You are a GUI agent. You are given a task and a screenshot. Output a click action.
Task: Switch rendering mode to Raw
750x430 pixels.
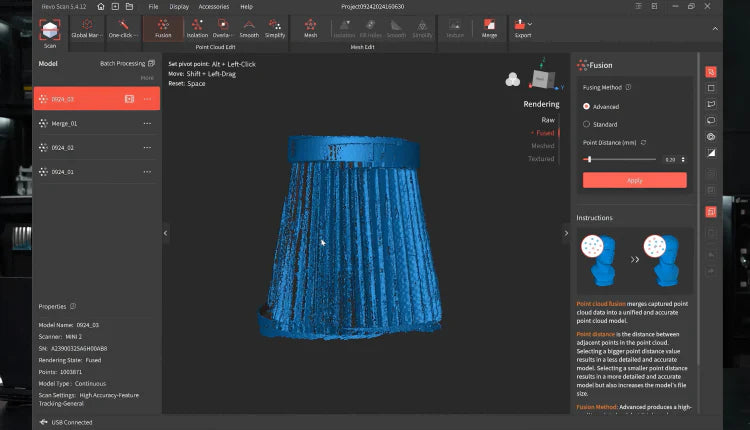coord(547,119)
